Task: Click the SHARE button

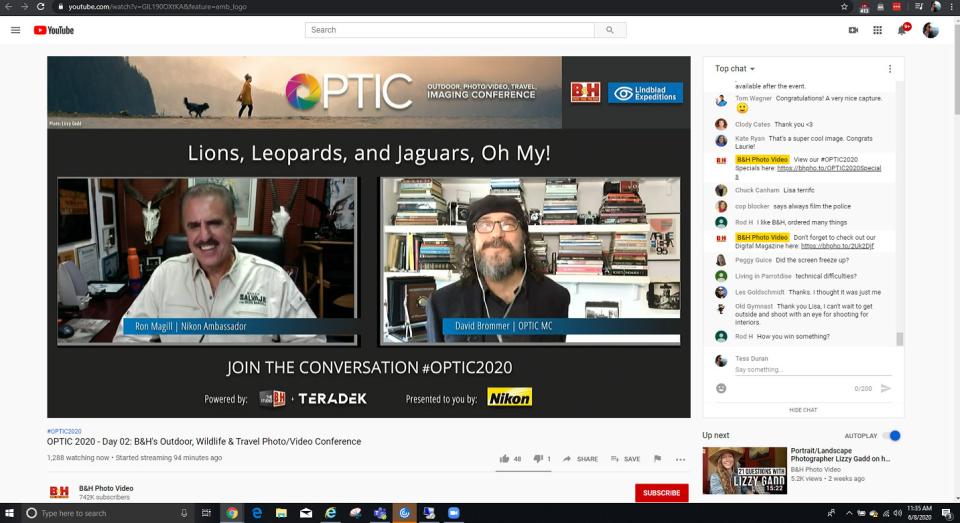Action: coord(580,459)
